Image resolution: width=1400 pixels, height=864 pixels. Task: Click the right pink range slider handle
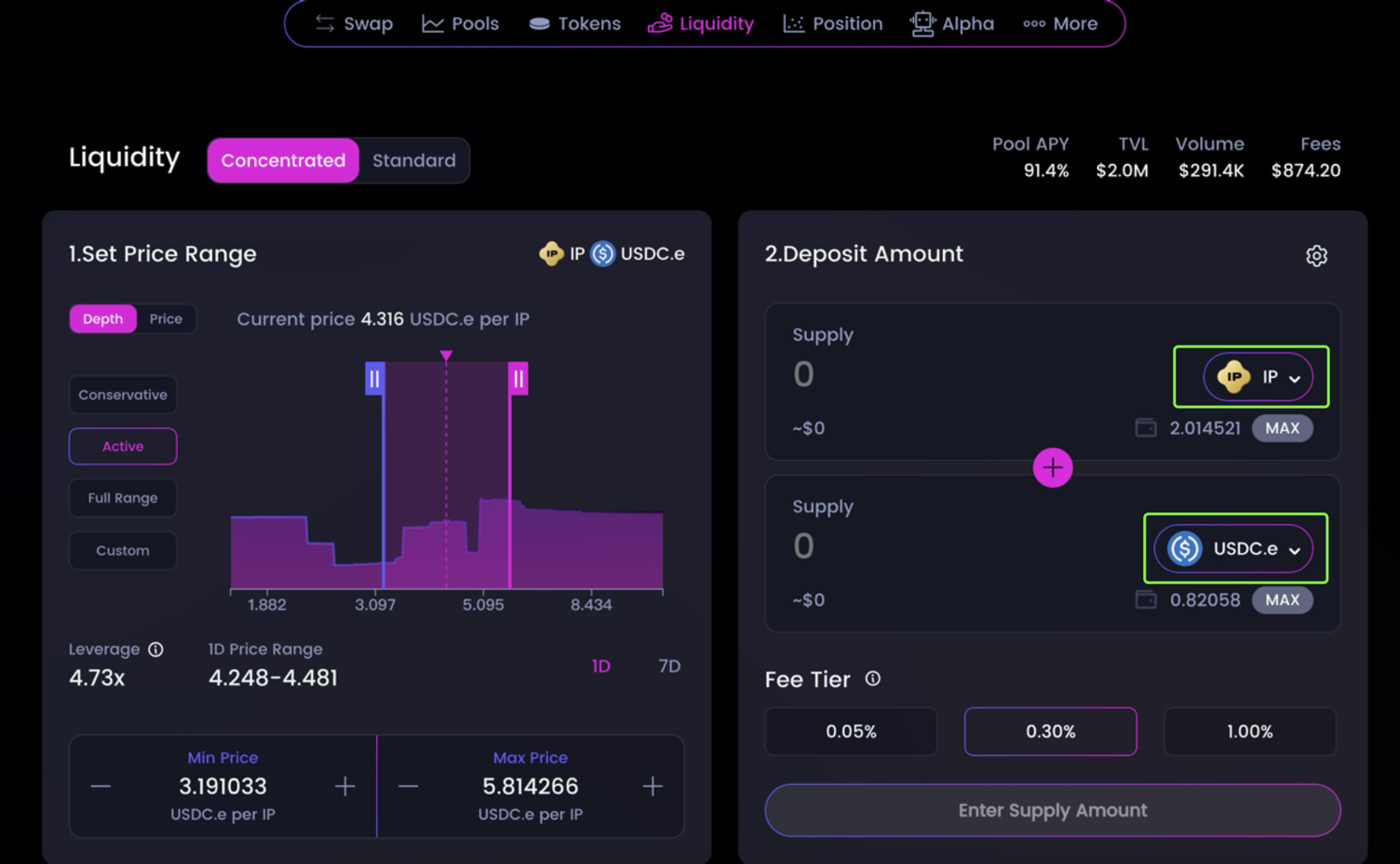[x=518, y=378]
